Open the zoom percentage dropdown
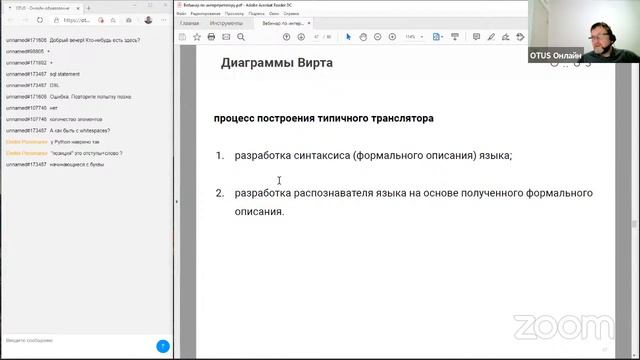 (x=422, y=37)
